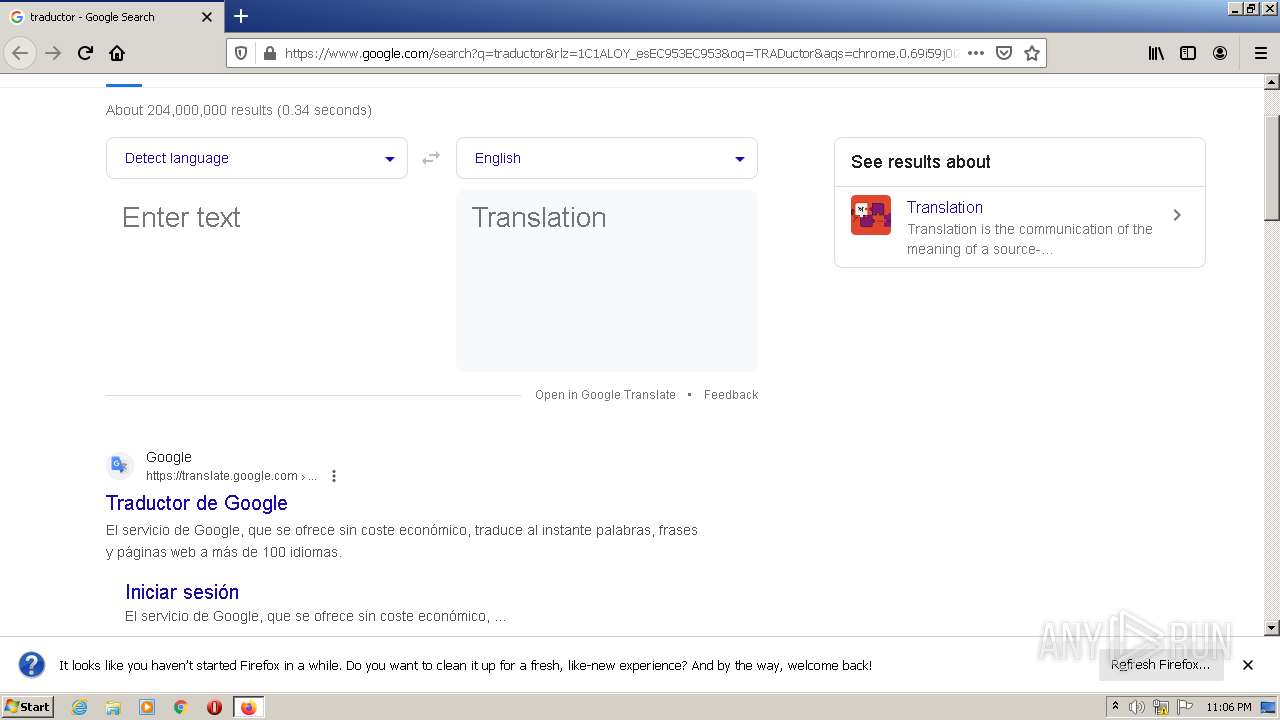Open the Firefox hamburger menu
Screen dimensions: 1280x720
(x=1260, y=53)
